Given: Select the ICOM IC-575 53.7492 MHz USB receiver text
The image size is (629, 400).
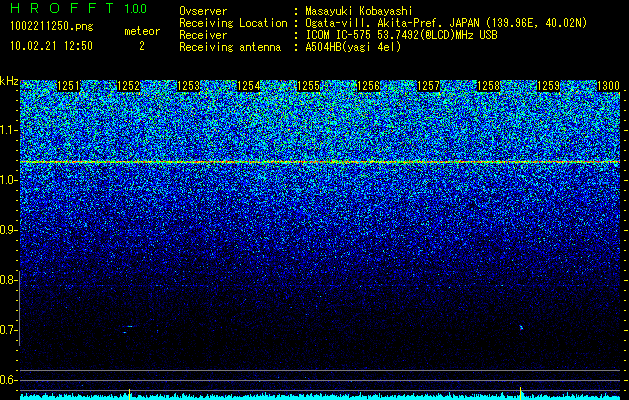Looking at the screenshot, I should (x=402, y=35).
